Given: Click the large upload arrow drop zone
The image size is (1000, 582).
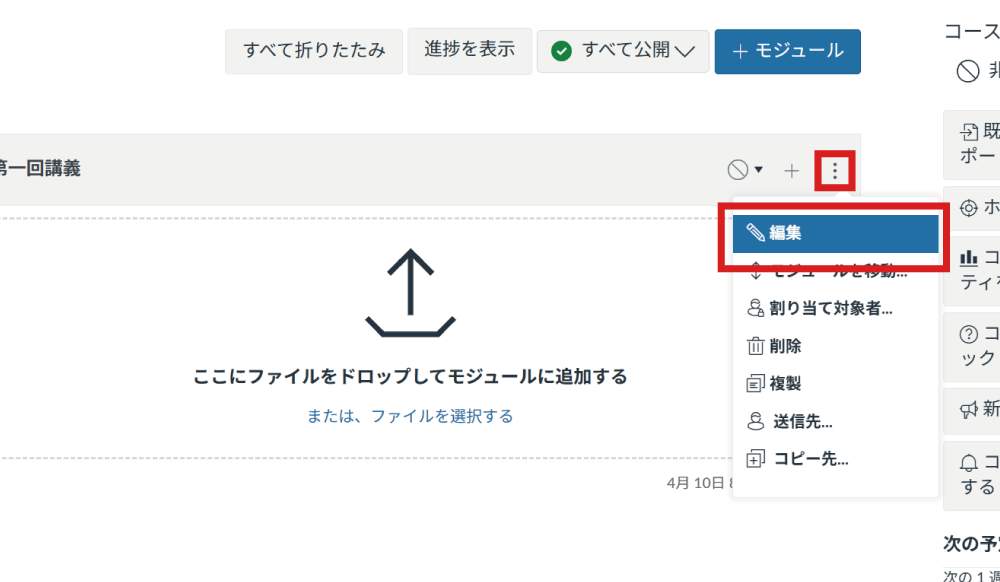Looking at the screenshot, I should click(x=410, y=292).
